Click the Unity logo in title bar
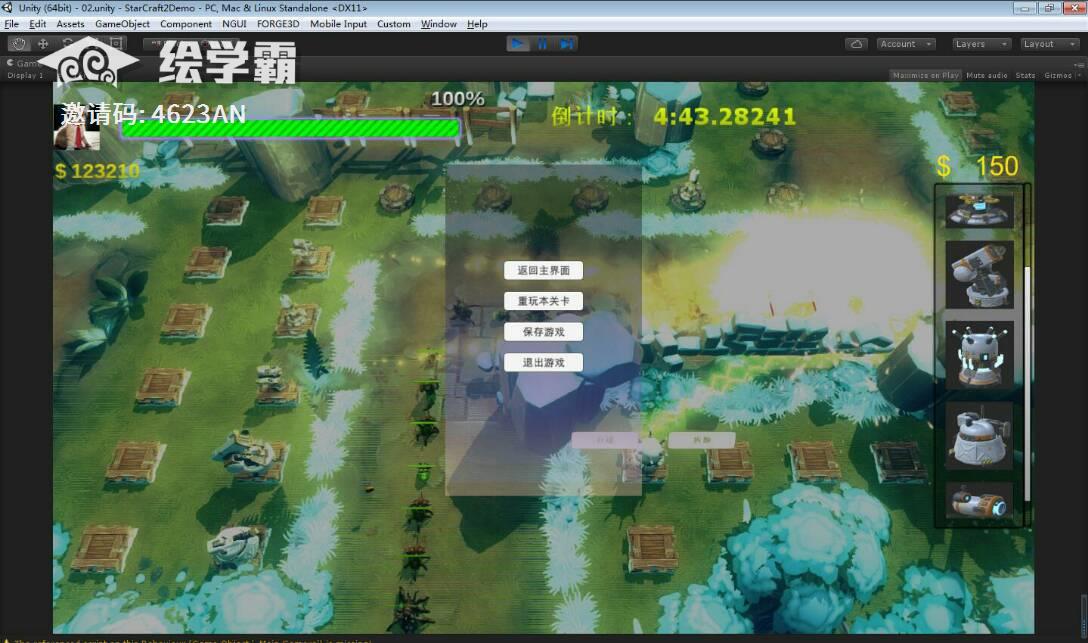This screenshot has height=643, width=1088. click(x=8, y=8)
